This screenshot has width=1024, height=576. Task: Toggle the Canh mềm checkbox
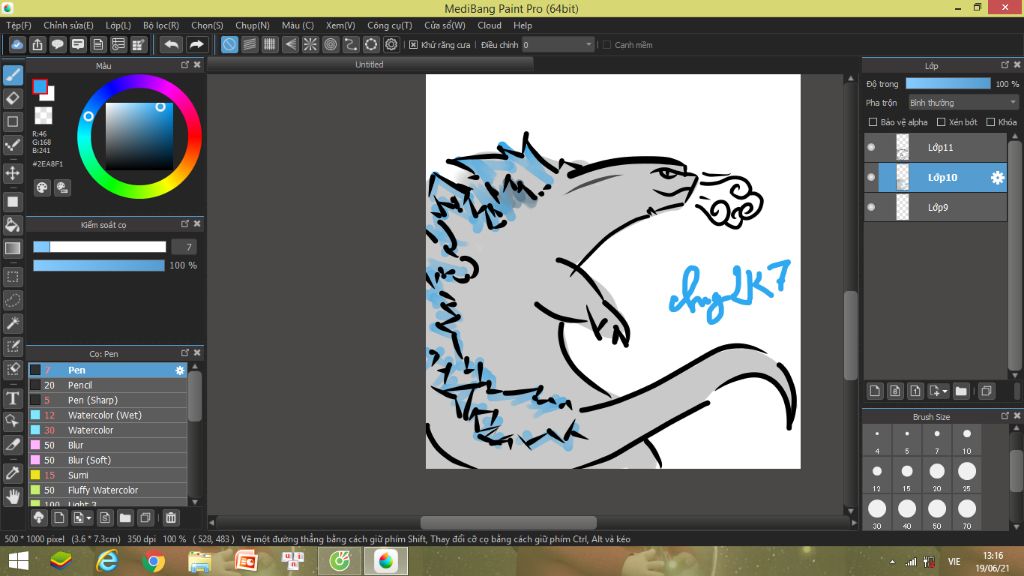pos(607,45)
